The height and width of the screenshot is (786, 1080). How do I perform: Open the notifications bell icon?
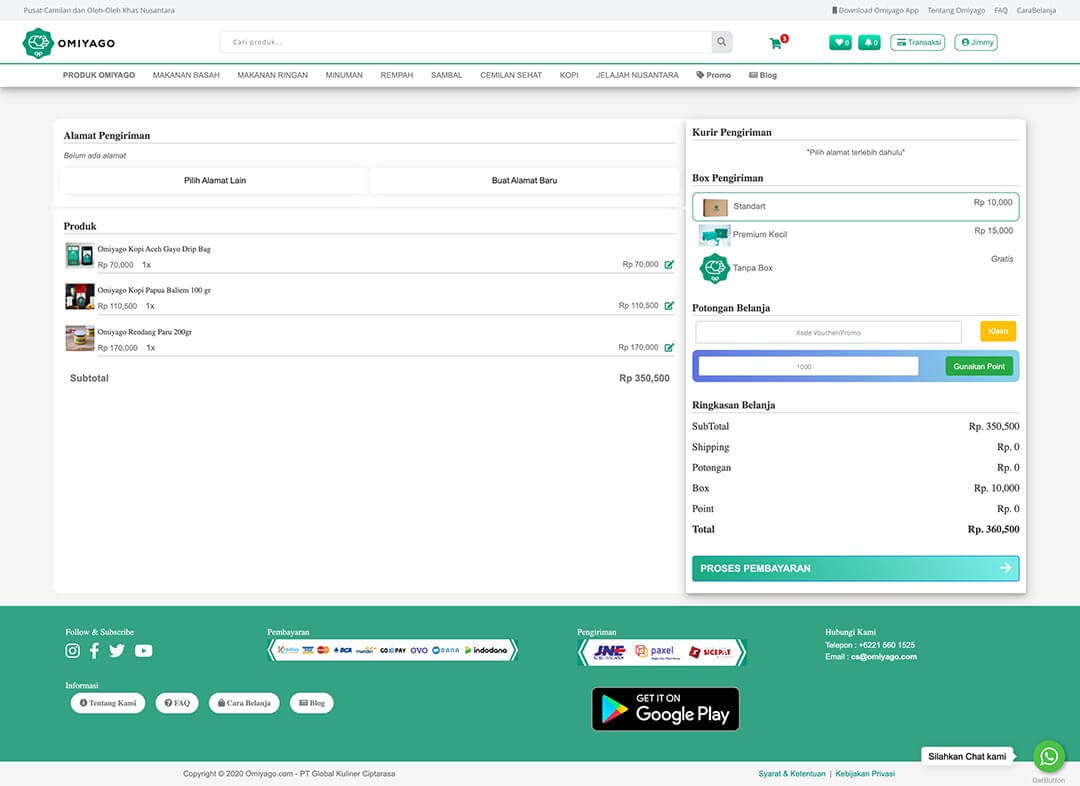(869, 43)
